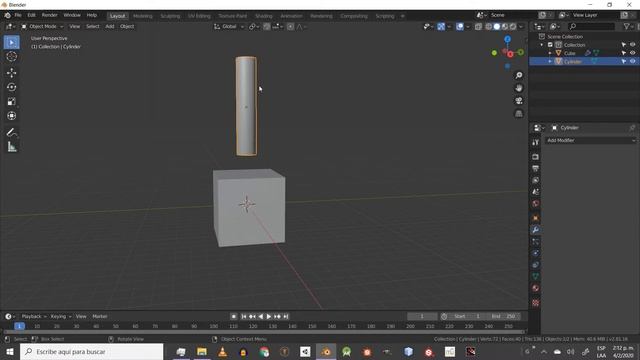Play animation in reverse
Screen dimensions: 640x360
[x=260, y=316]
